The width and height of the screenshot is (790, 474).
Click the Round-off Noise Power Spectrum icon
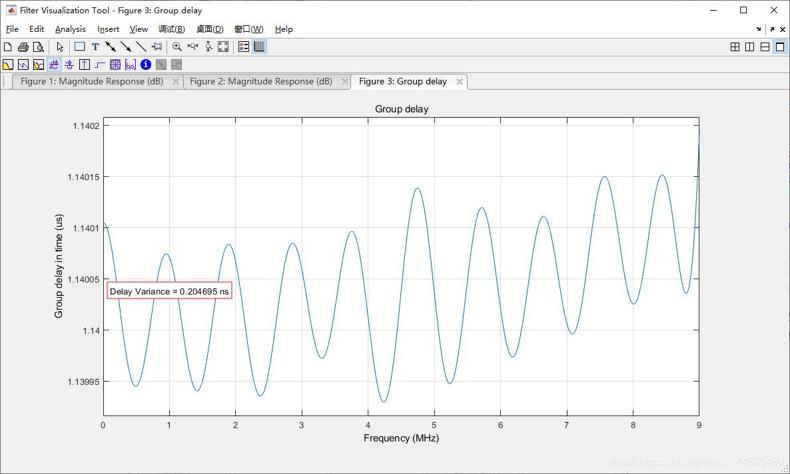176,64
